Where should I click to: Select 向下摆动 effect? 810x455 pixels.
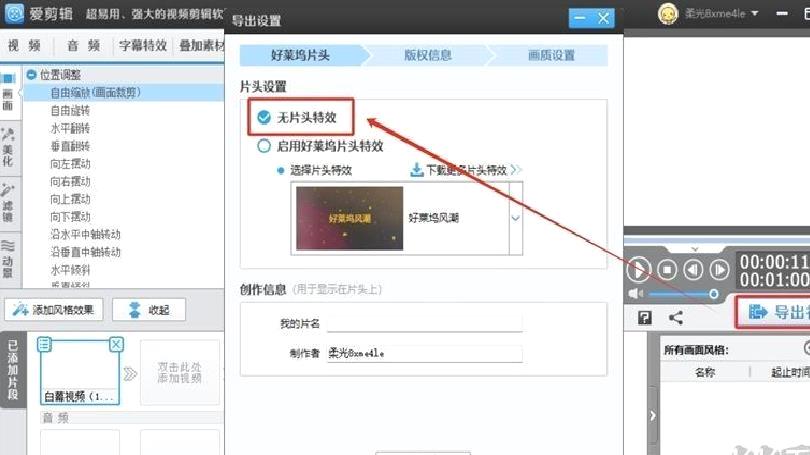[x=70, y=217]
